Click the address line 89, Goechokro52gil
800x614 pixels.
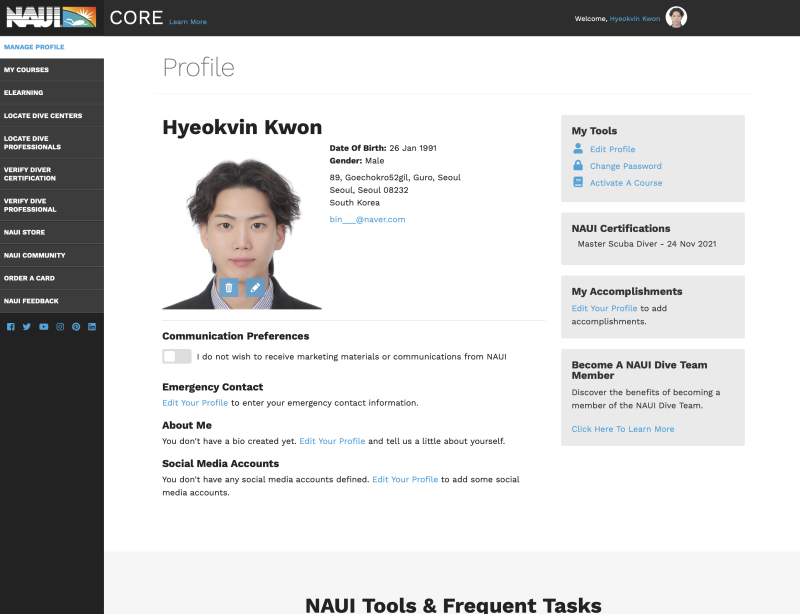[395, 177]
